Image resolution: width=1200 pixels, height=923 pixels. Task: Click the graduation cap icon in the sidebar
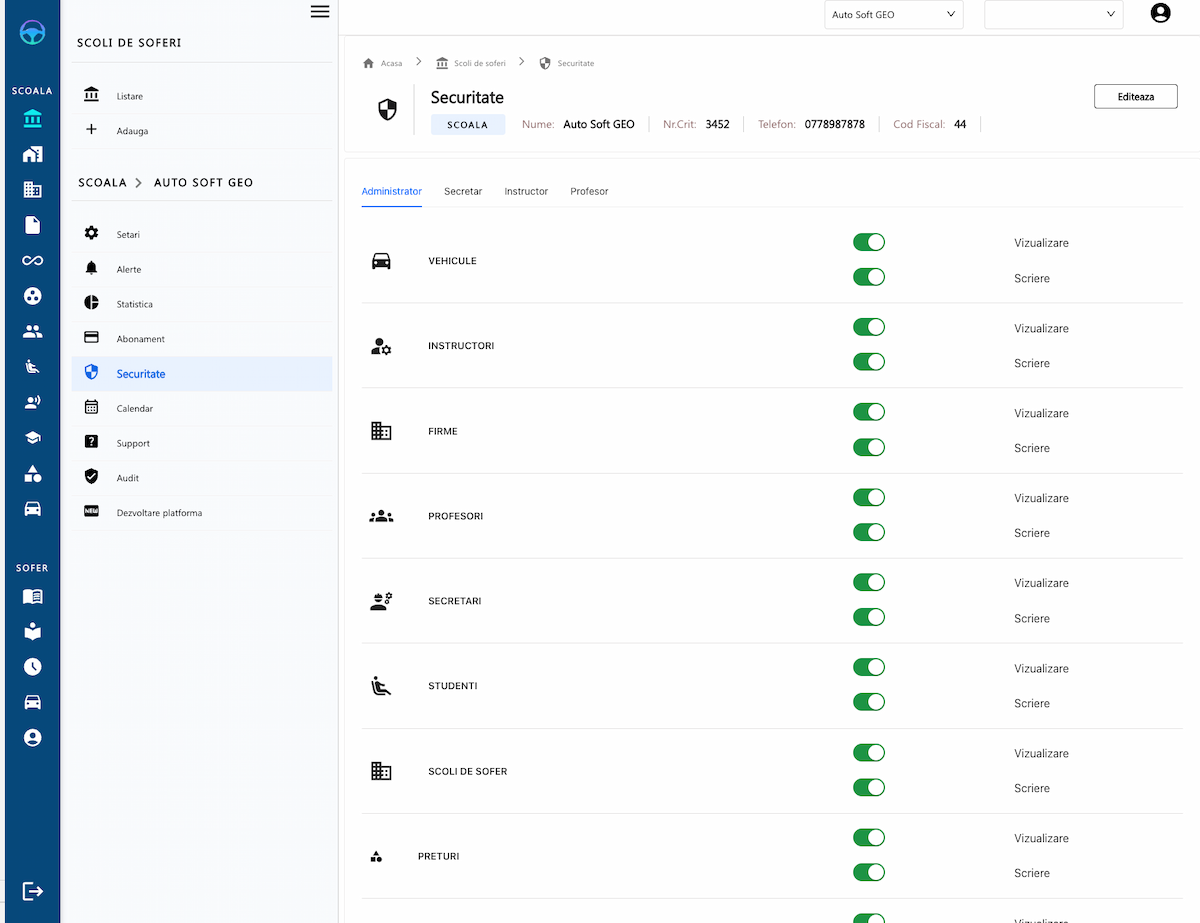point(32,438)
